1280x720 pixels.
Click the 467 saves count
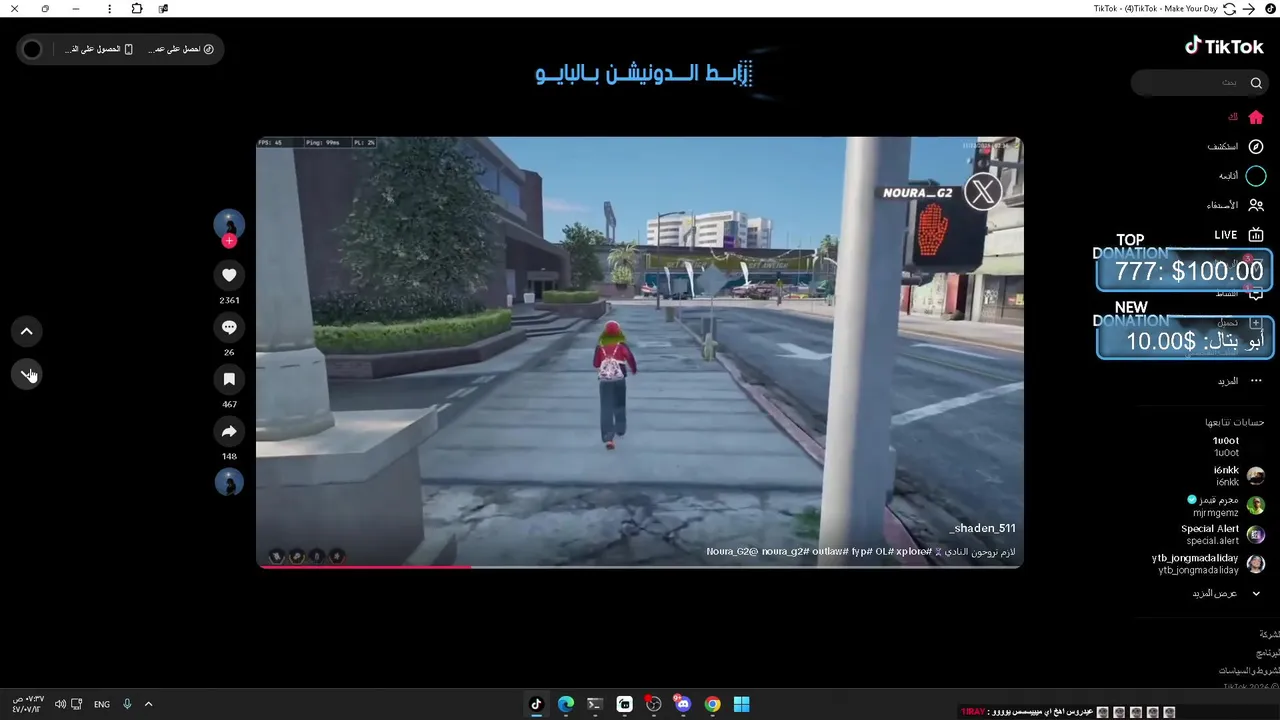229,404
